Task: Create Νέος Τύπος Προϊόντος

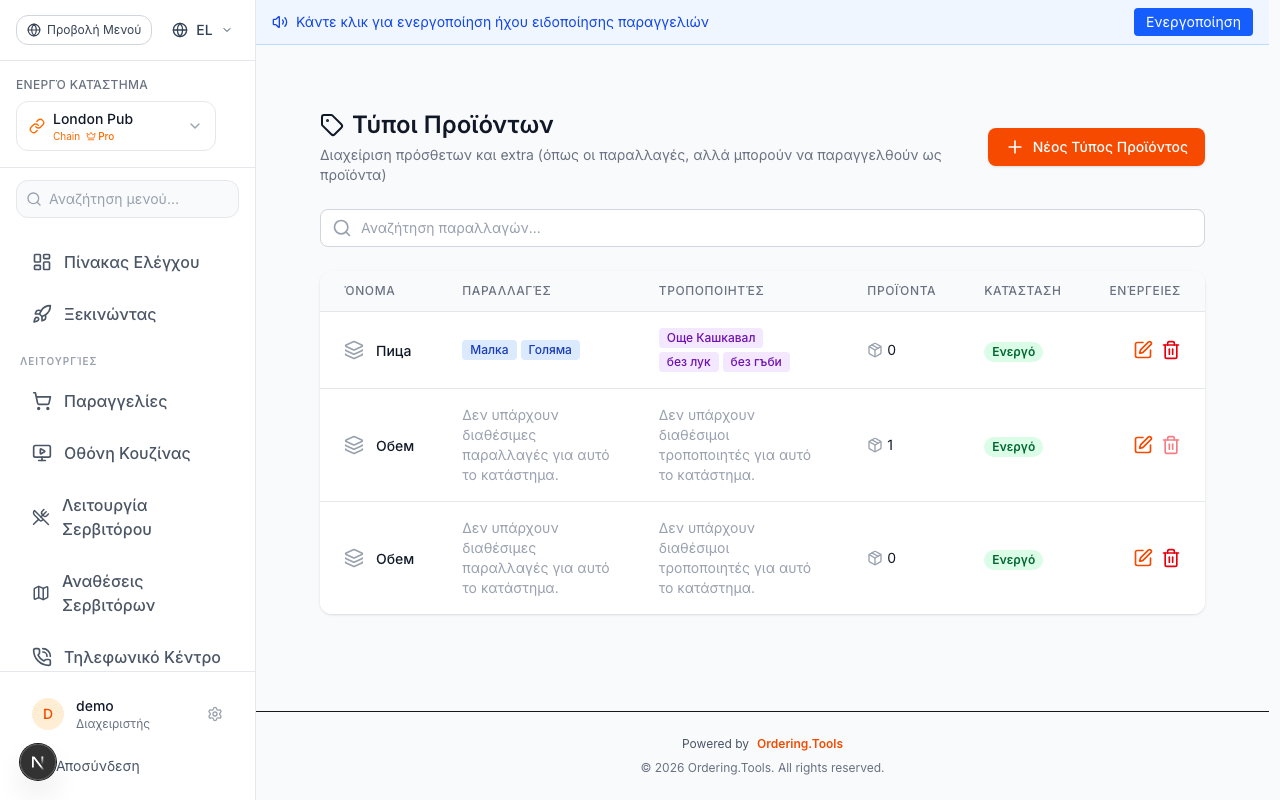Action: tap(1096, 147)
